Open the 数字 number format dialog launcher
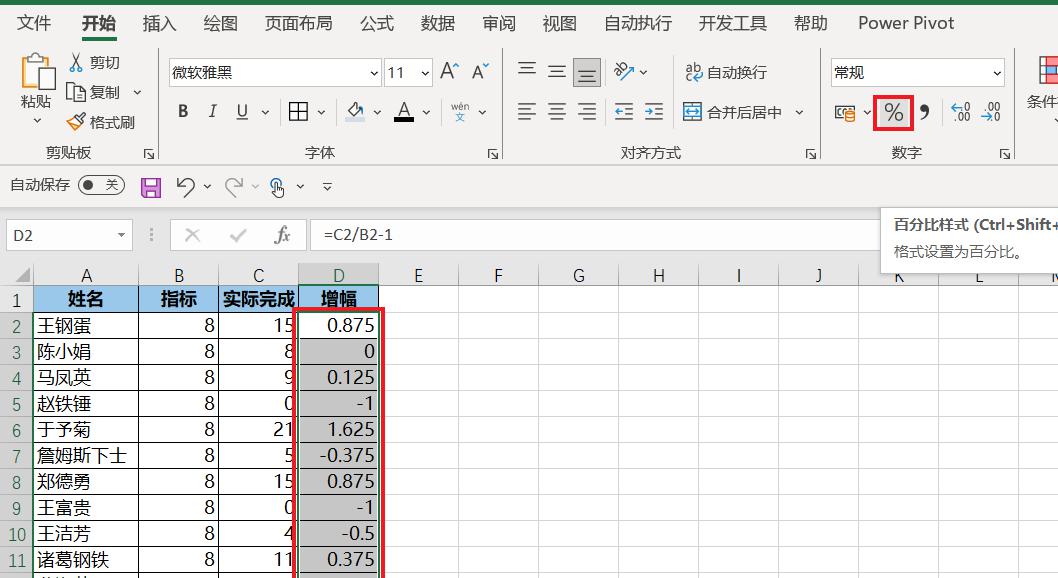The image size is (1058, 578). [x=1005, y=154]
